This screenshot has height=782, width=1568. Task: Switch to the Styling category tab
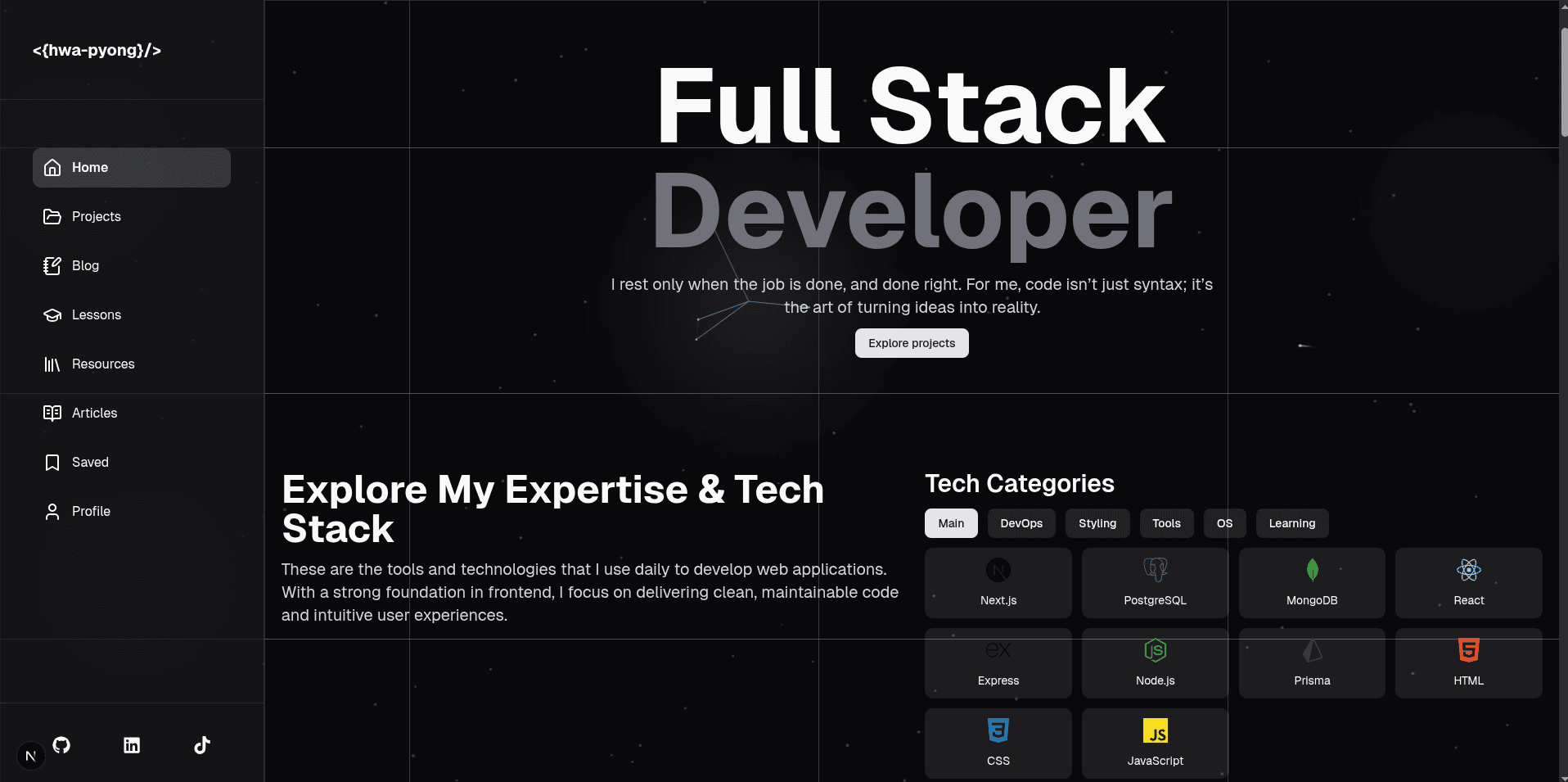coord(1097,523)
